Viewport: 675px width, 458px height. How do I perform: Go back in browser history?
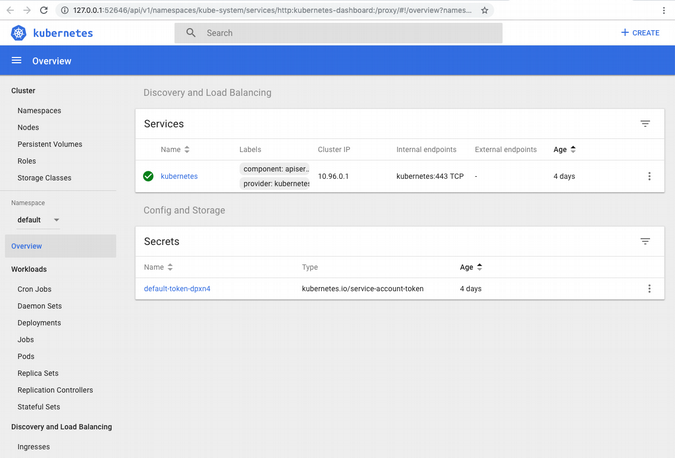click(x=10, y=10)
